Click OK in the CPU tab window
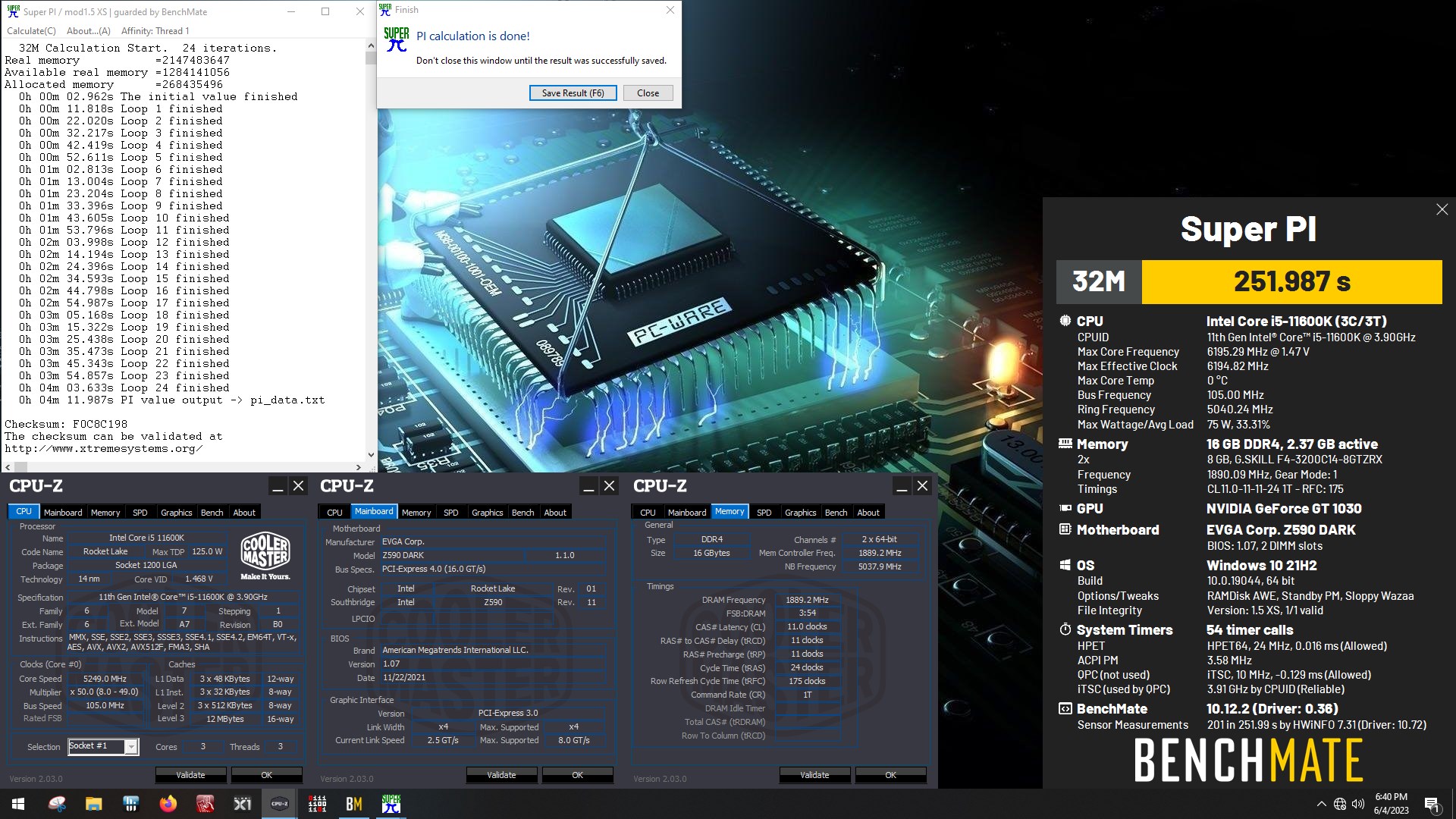Viewport: 1456px width, 819px height. pyautogui.click(x=266, y=775)
